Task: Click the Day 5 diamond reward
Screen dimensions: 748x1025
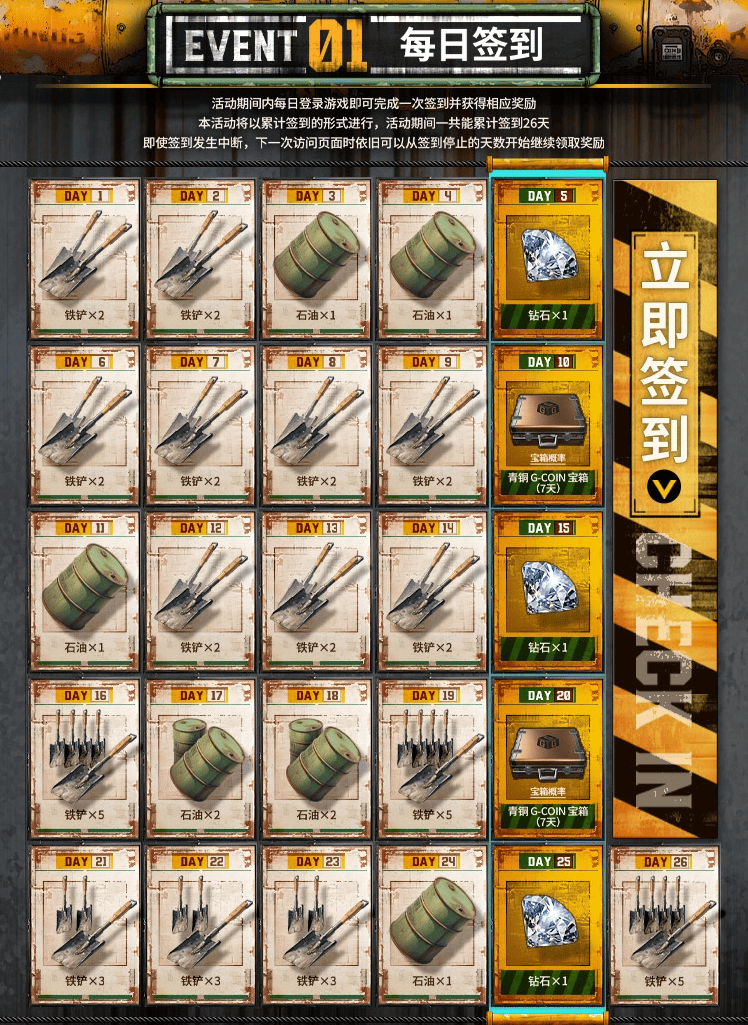Action: pos(548,259)
